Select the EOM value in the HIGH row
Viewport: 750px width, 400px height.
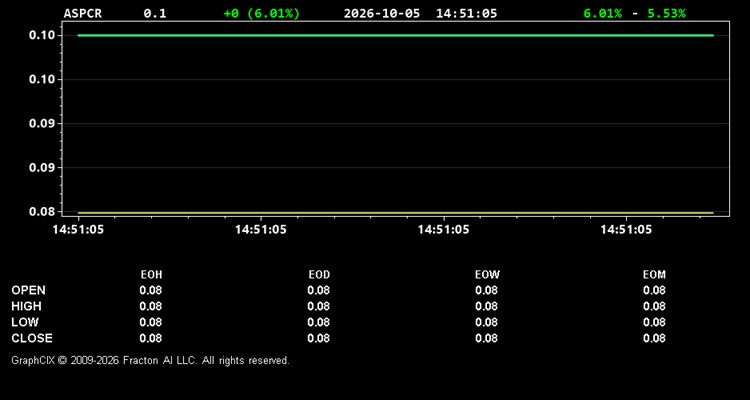pyautogui.click(x=654, y=306)
